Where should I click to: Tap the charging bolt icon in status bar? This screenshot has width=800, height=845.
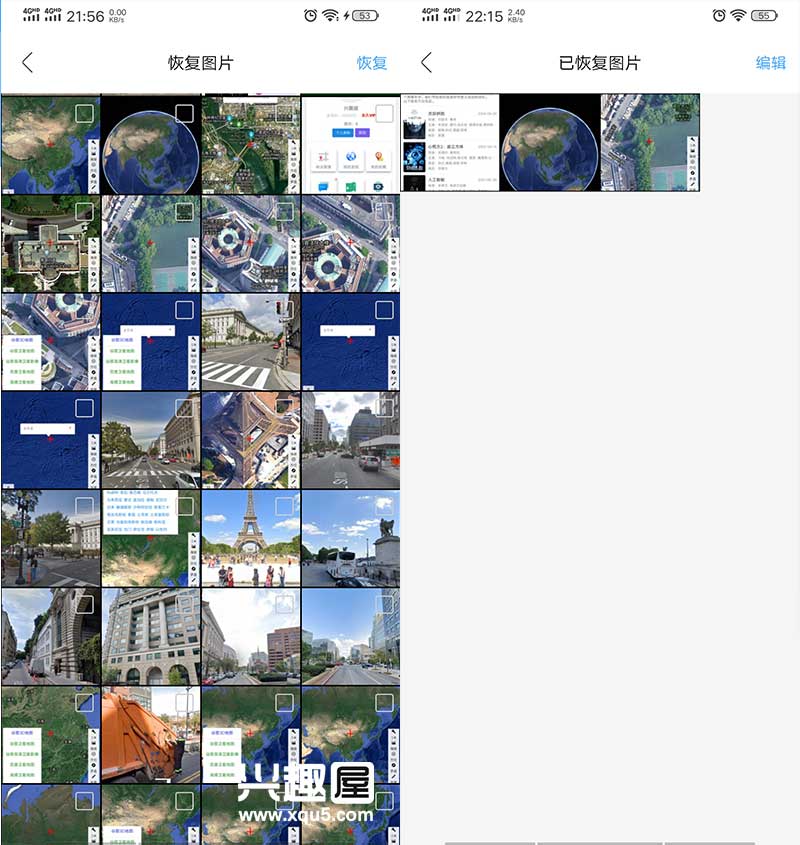pyautogui.click(x=346, y=16)
